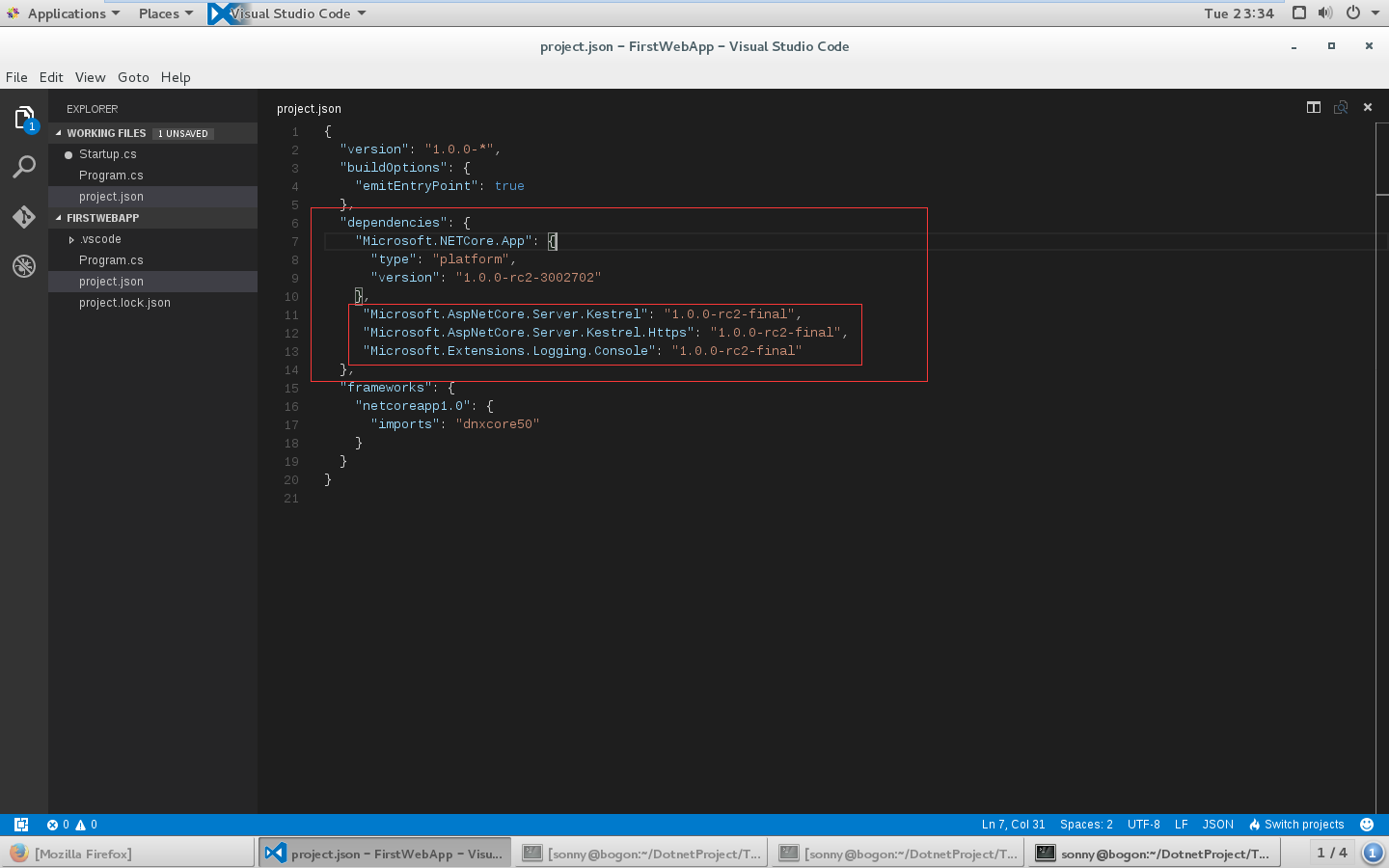Image resolution: width=1389 pixels, height=868 pixels.
Task: Click "Microsoft.Extensions.Logging.Console" dependency
Action: pos(509,351)
